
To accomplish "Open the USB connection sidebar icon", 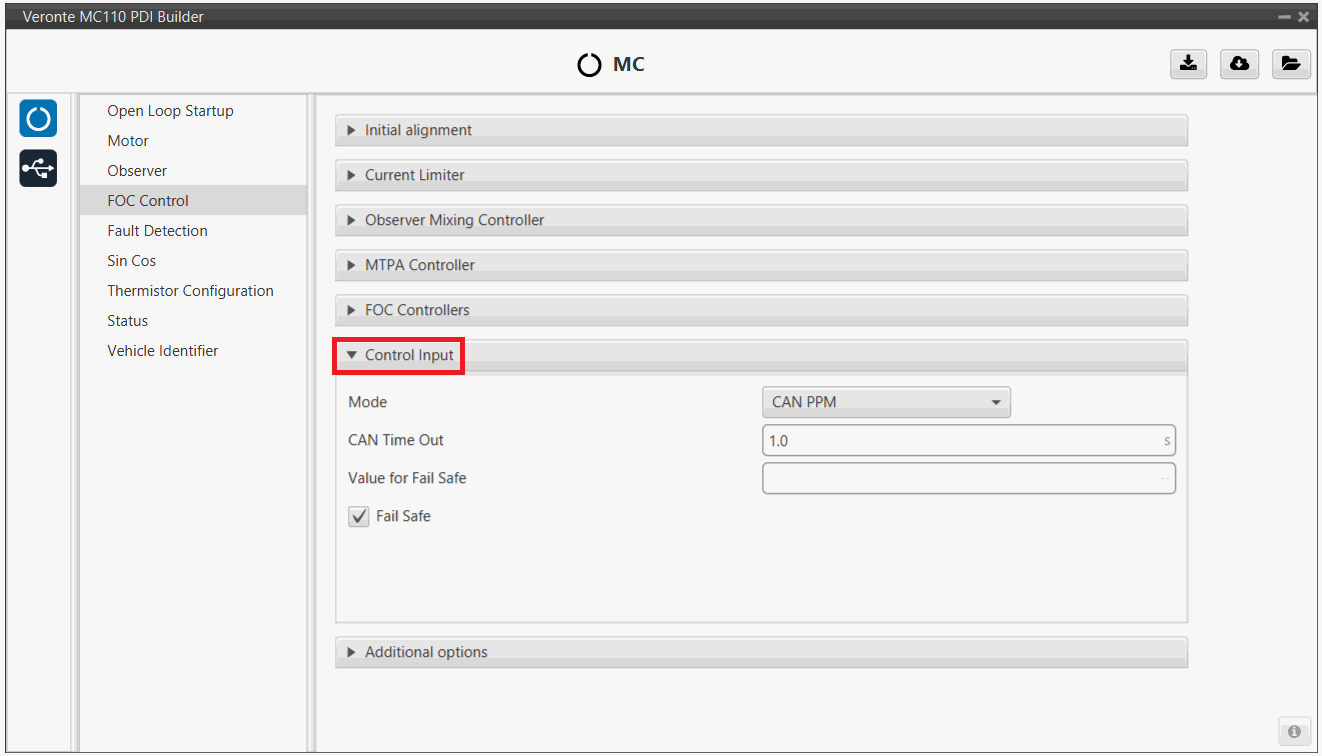I will [38, 168].
